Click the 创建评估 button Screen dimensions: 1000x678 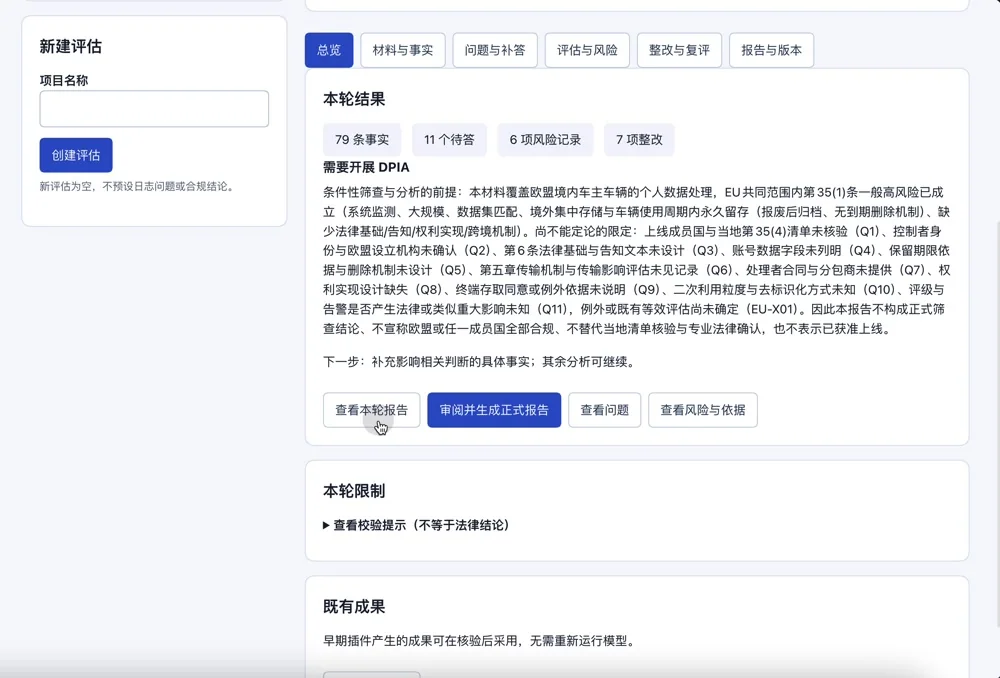pos(76,155)
